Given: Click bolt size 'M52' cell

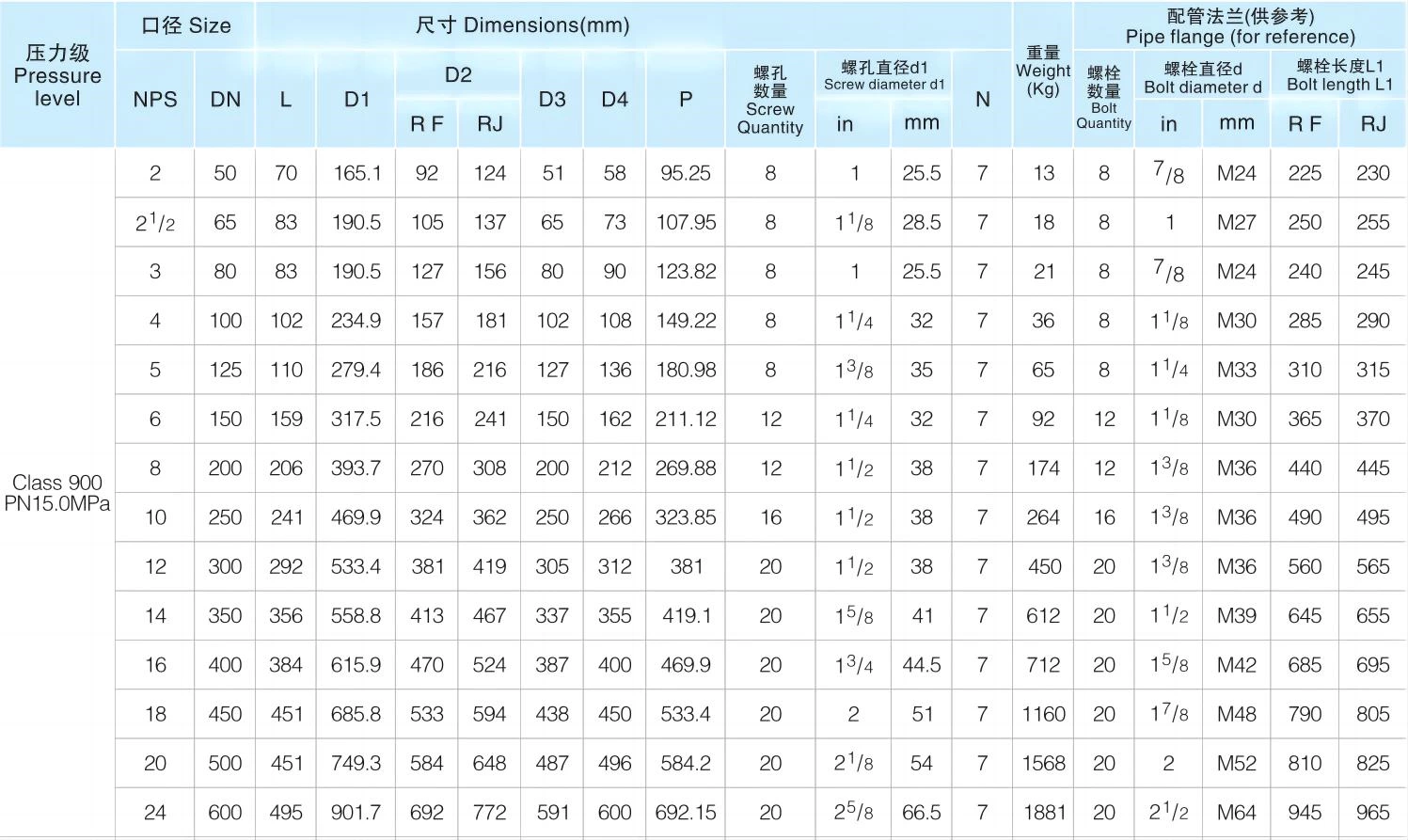Looking at the screenshot, I should point(1236,763).
